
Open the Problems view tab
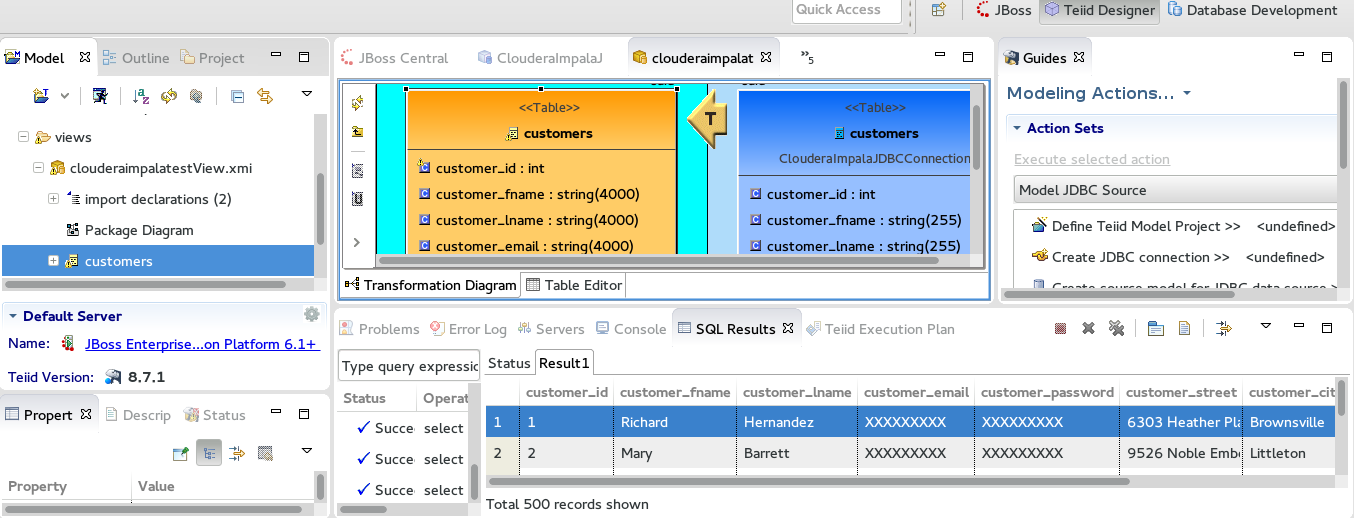pos(379,329)
